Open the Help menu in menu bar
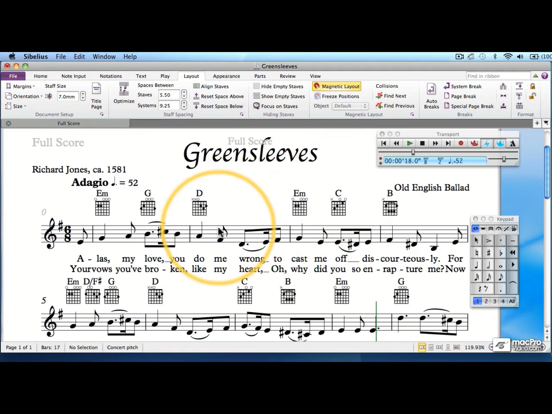This screenshot has height=414, width=552. pyautogui.click(x=130, y=57)
